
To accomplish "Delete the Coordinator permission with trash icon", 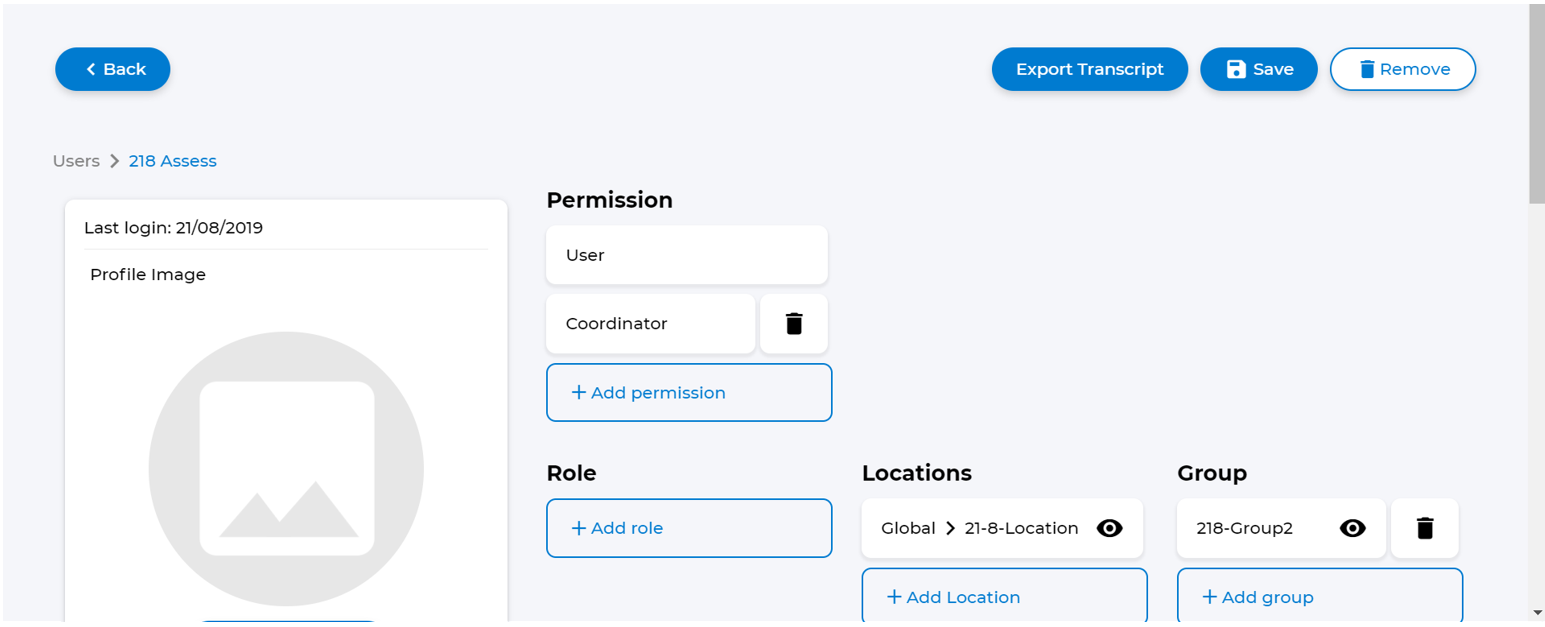I will [x=794, y=324].
